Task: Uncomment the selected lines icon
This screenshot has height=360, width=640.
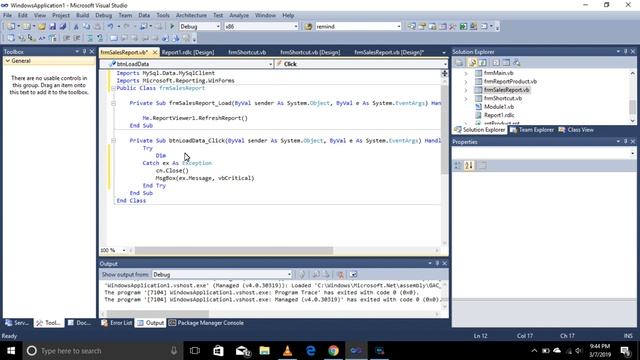Action: [x=100, y=38]
